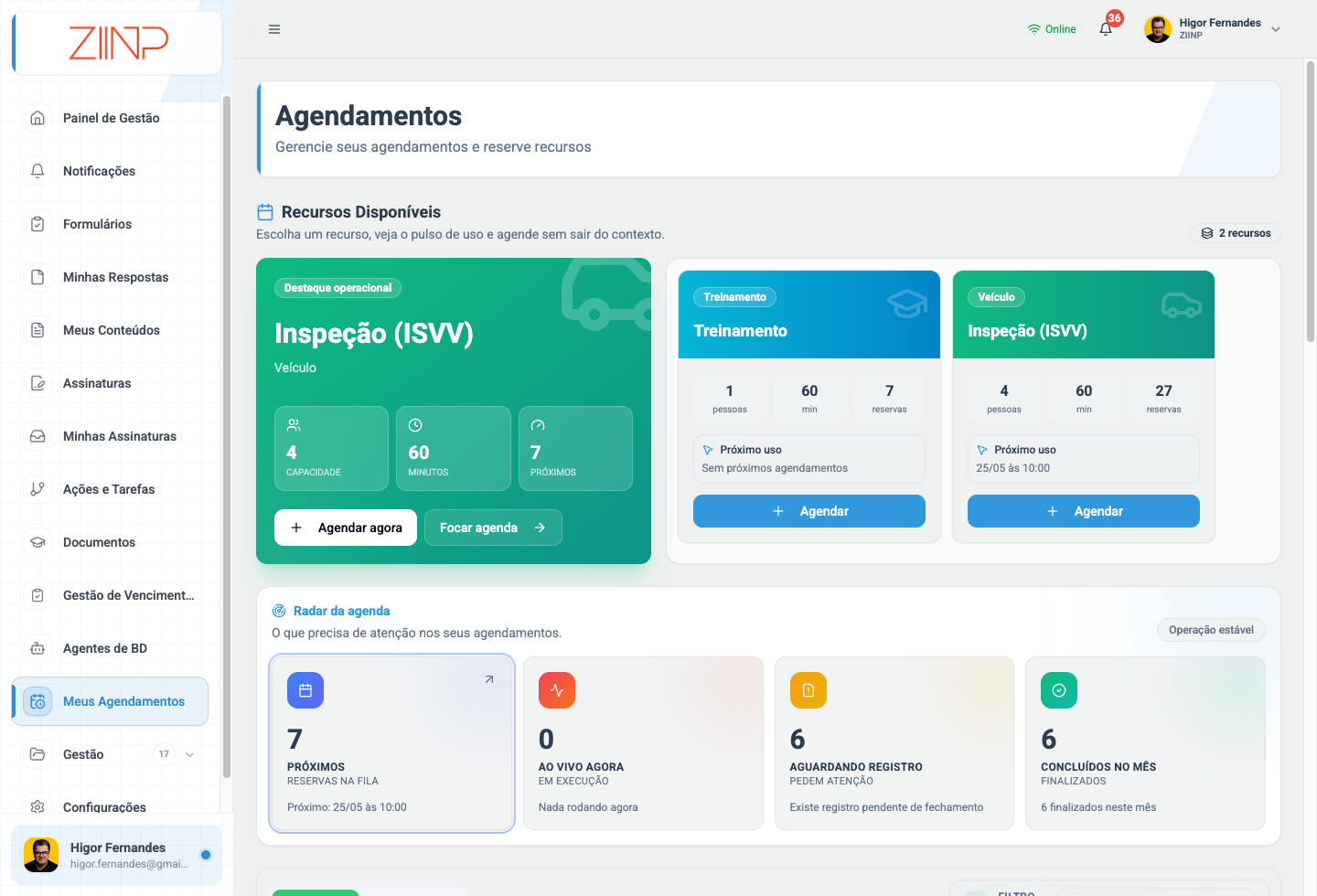
Task: Select Gestão de Vencimentos in sidebar
Action: click(110, 595)
